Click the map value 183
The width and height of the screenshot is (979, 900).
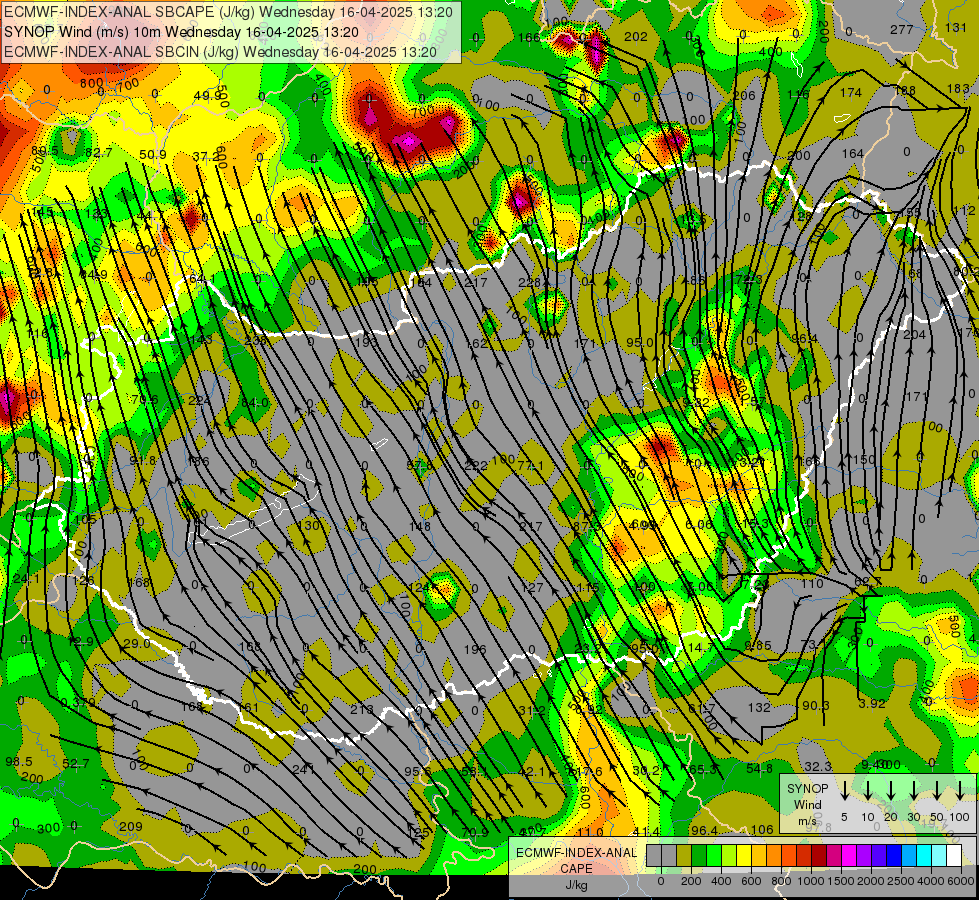click(x=958, y=89)
